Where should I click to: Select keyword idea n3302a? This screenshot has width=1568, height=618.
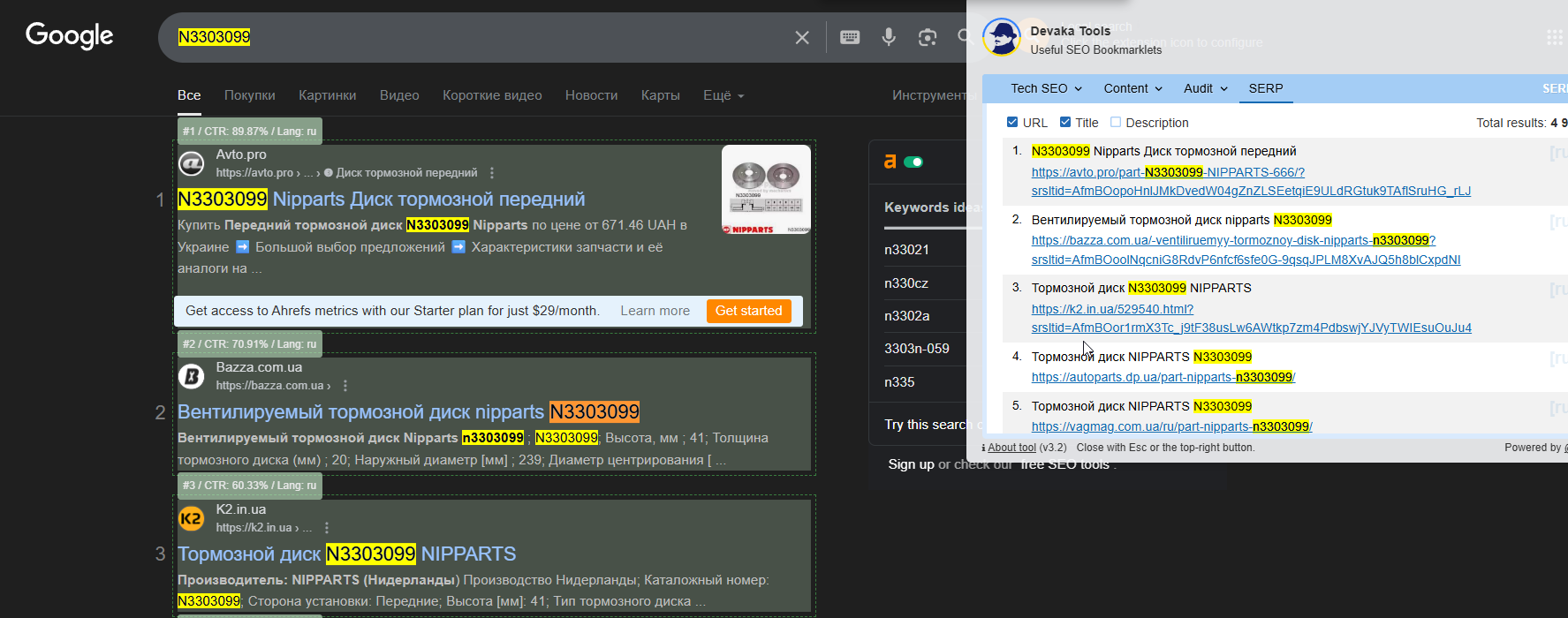pos(907,316)
